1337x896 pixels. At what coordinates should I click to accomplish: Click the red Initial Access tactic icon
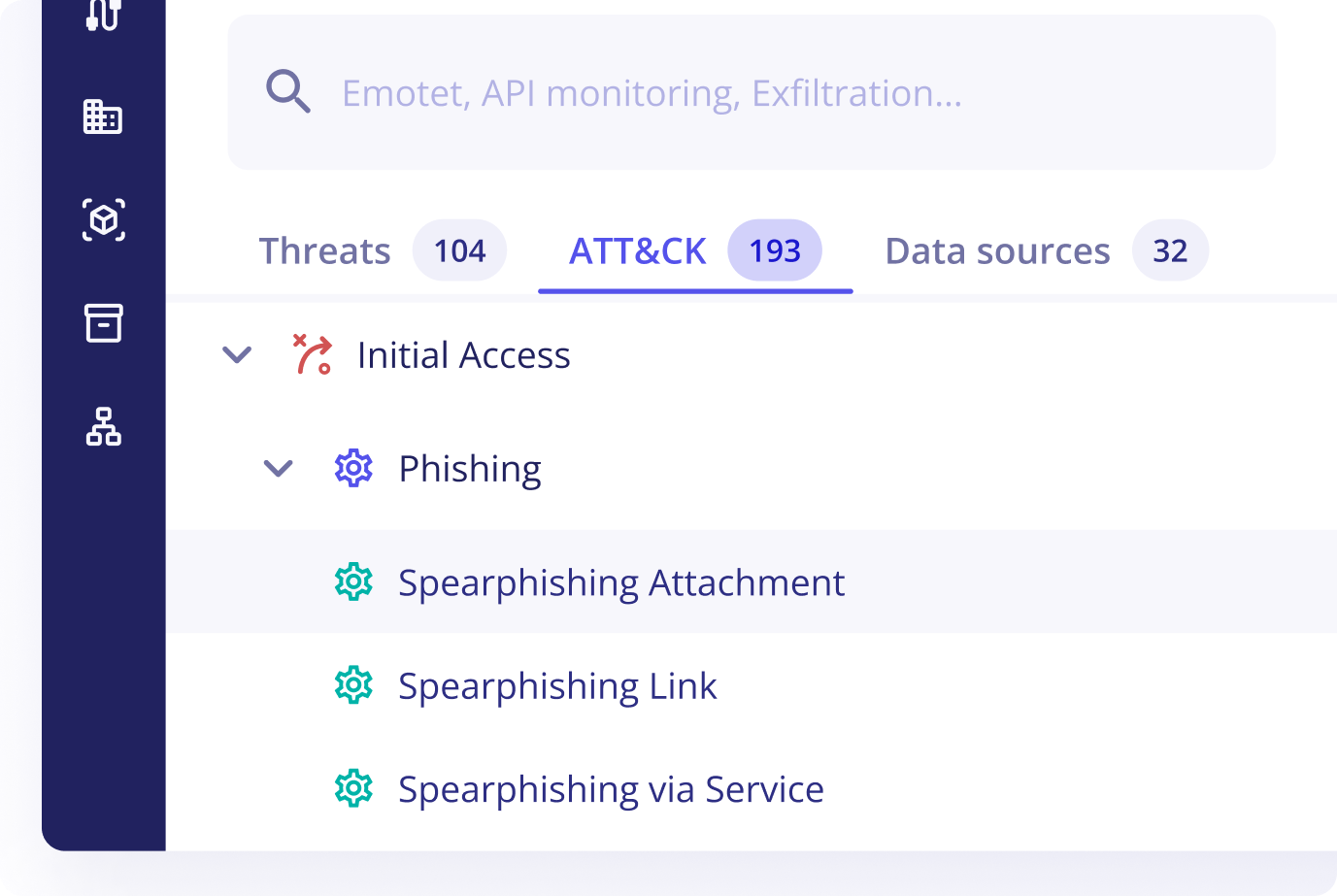313,354
